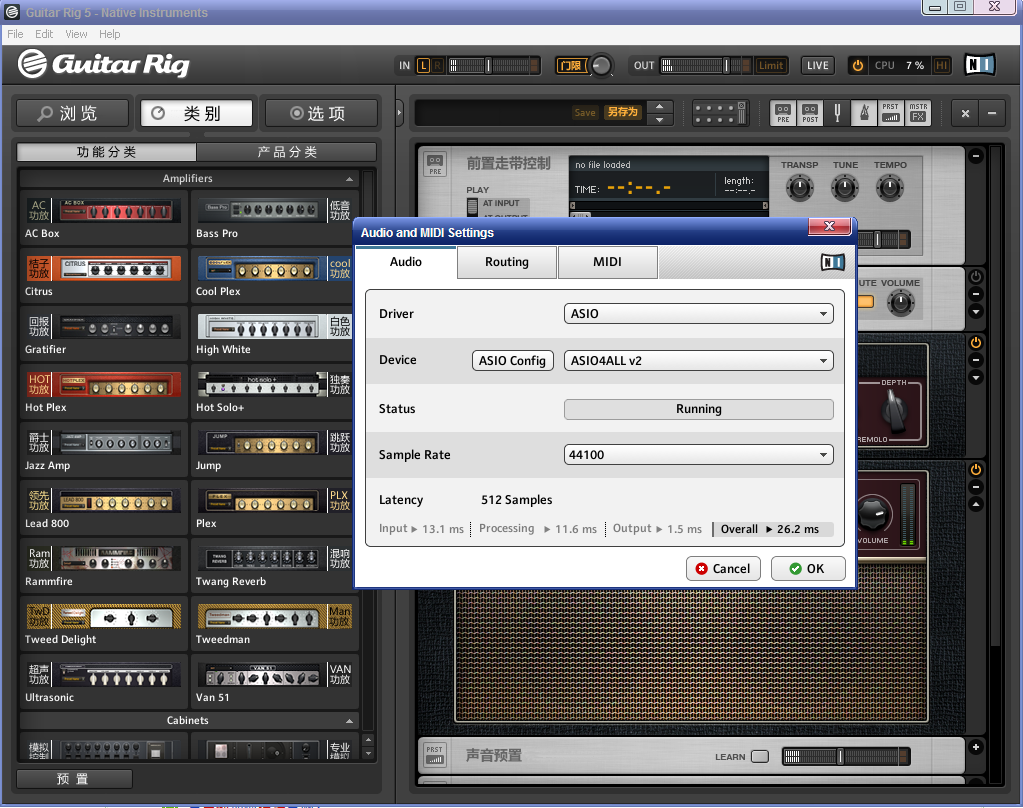The height and width of the screenshot is (808, 1023).
Task: Toggle the power button next to CPU meter
Action: click(858, 64)
